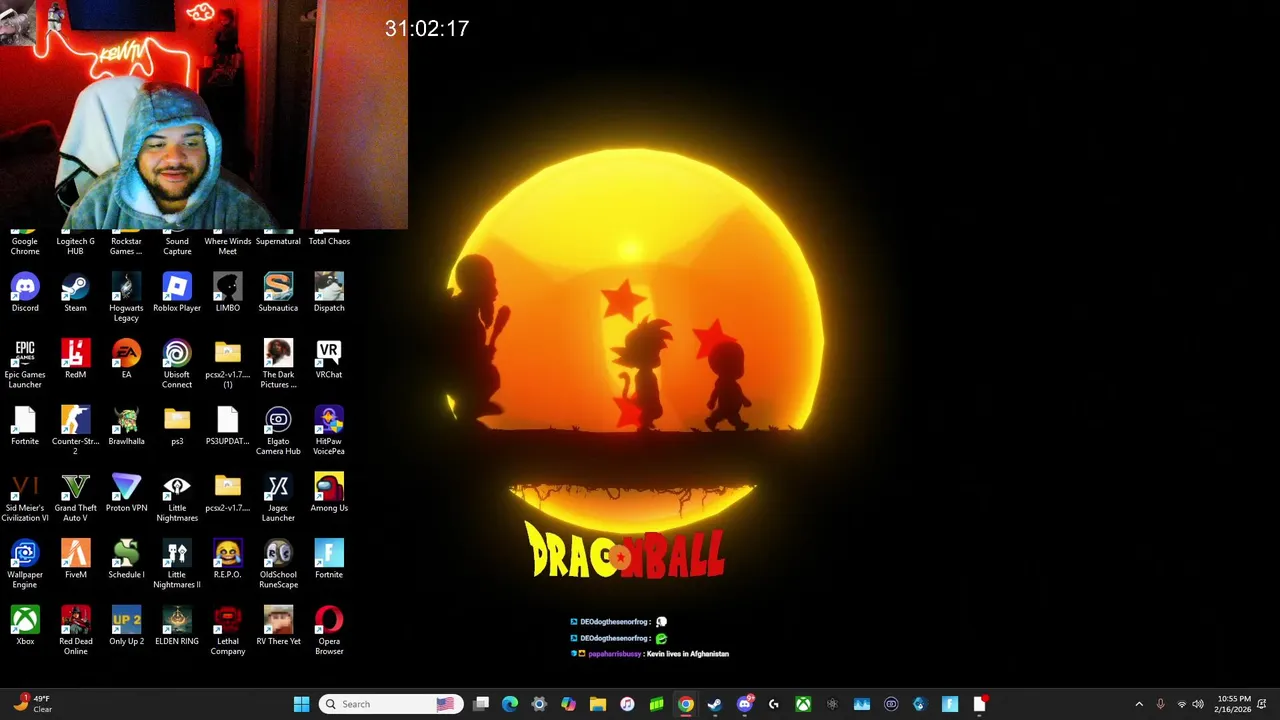Viewport: 1280px width, 720px height.
Task: Open the Subnautica desktop icon
Action: coord(278,293)
